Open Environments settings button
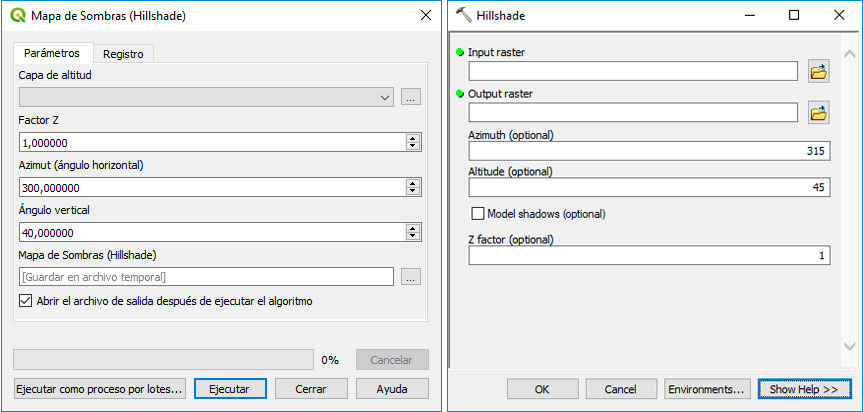Viewport: 864px width, 412px height. tap(708, 389)
